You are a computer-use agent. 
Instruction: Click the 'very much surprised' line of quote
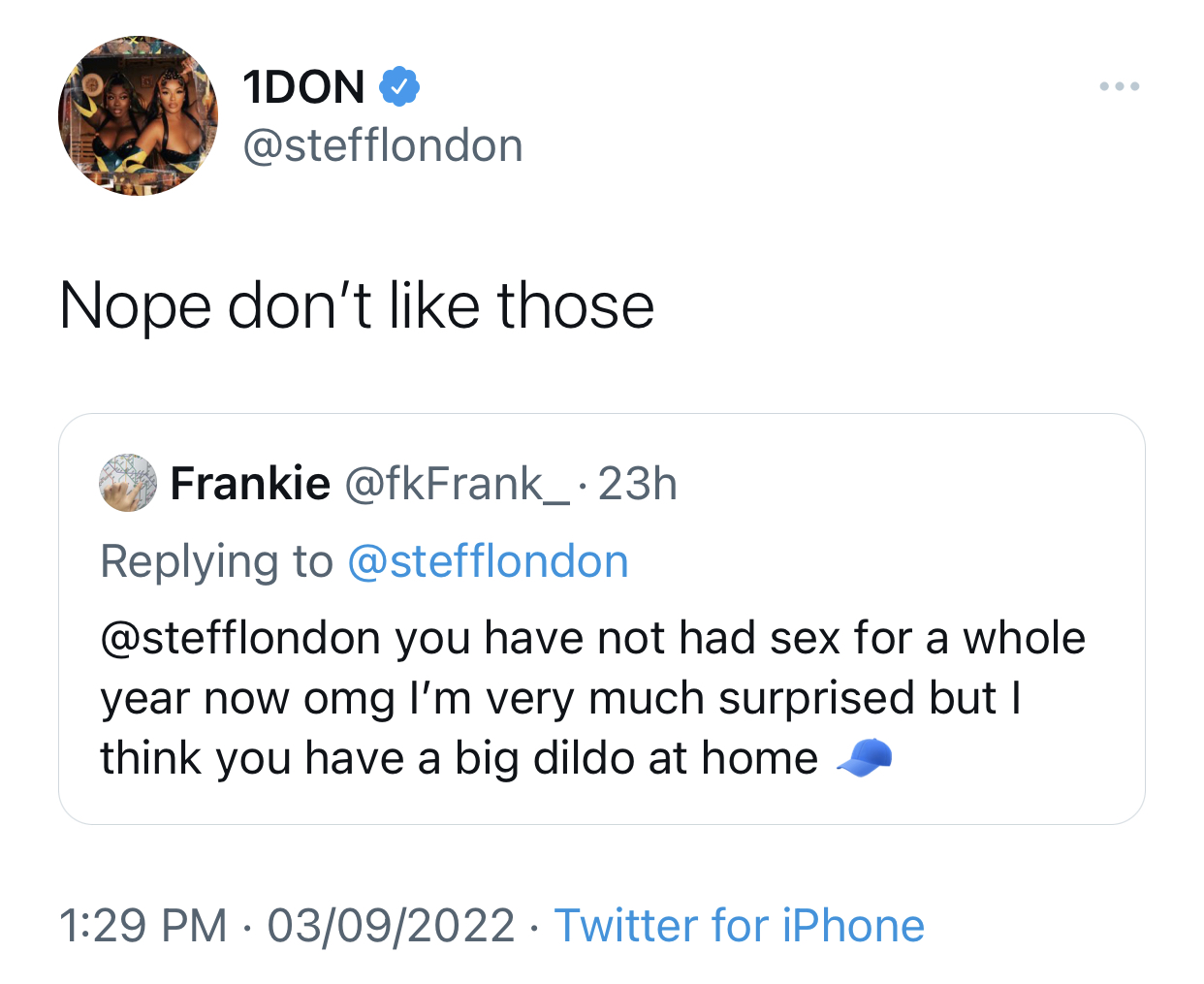pos(561,699)
